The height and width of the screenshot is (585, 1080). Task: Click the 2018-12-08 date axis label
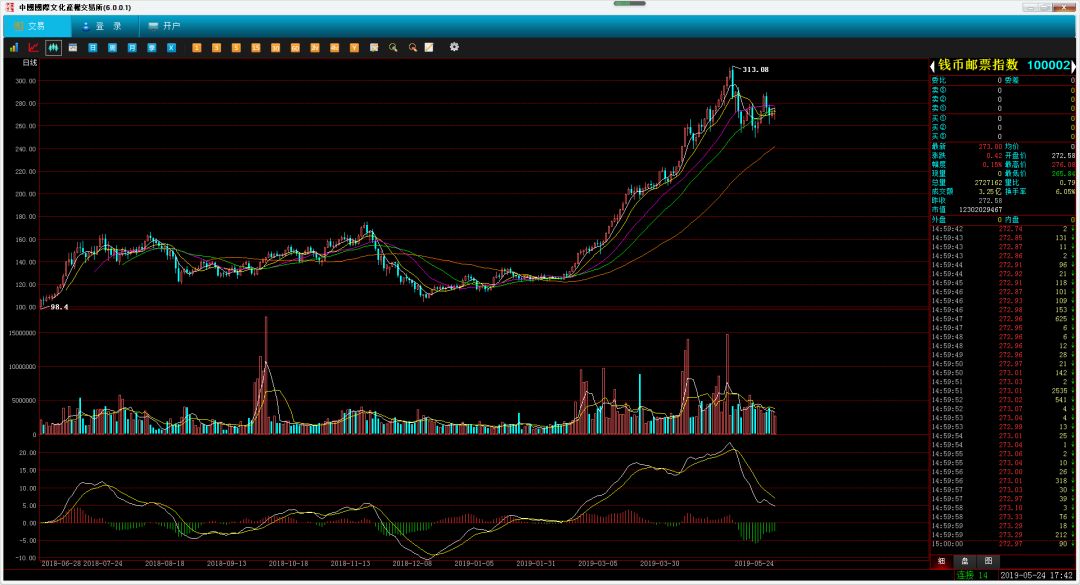click(412, 564)
